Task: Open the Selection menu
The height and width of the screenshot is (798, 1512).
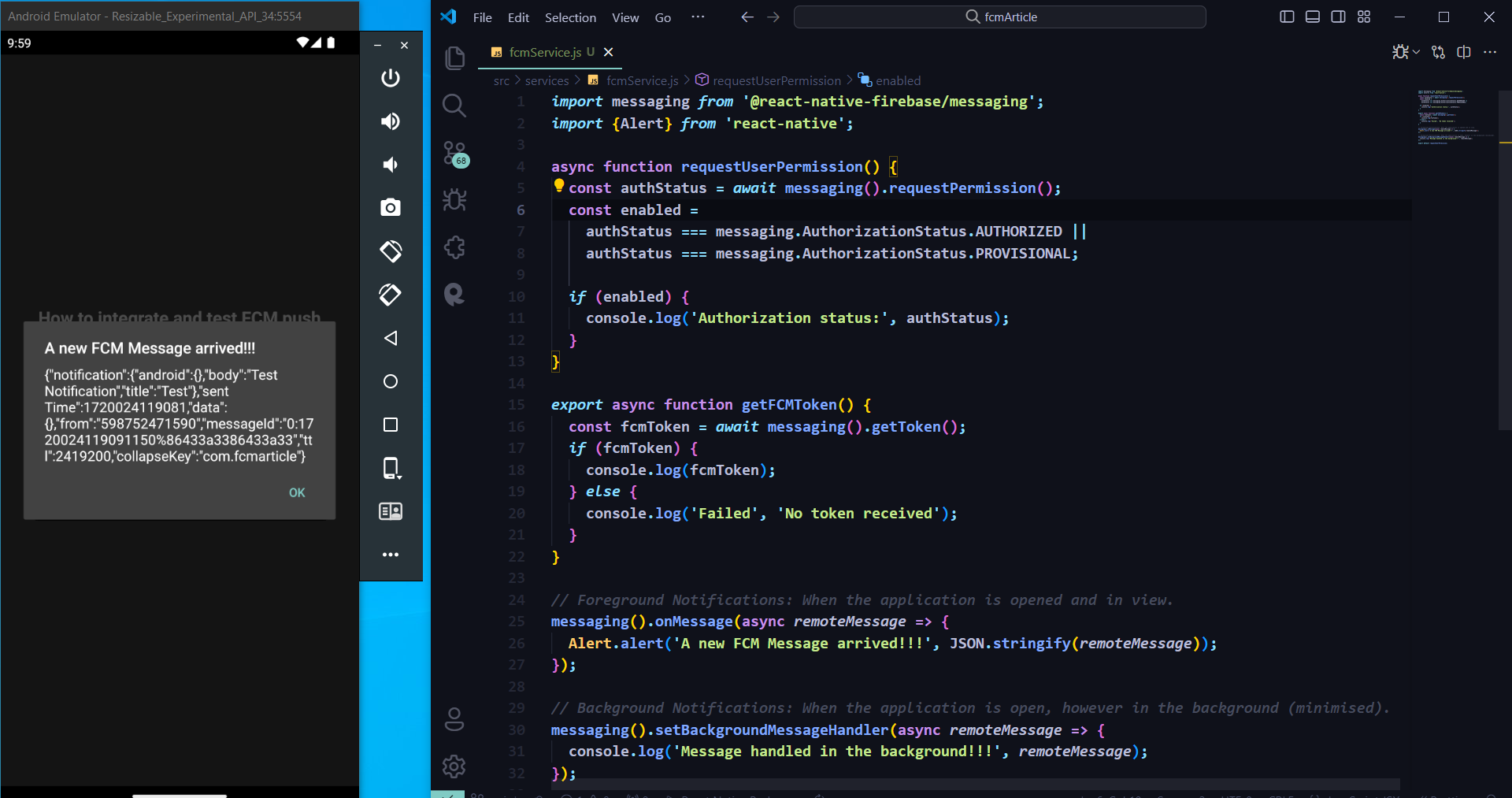Action: coord(570,17)
